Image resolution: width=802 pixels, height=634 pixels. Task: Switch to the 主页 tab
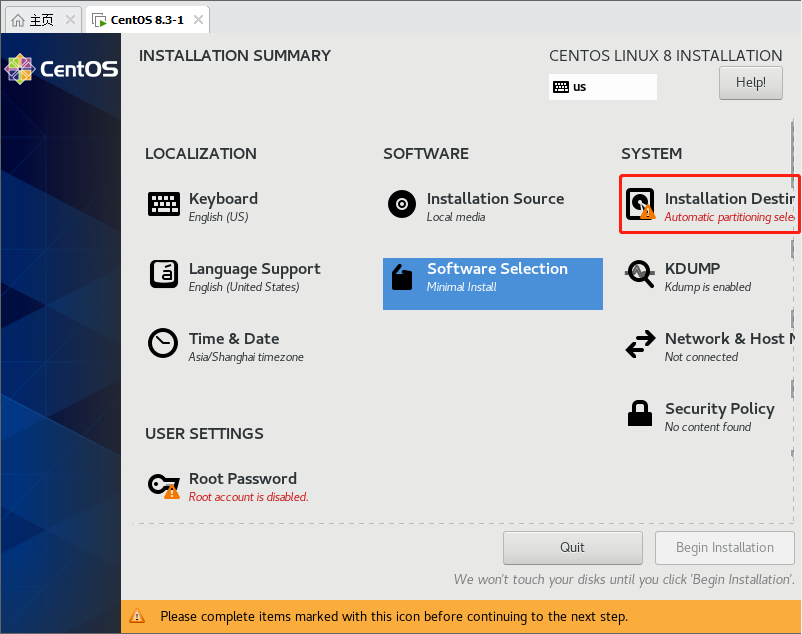pyautogui.click(x=43, y=20)
